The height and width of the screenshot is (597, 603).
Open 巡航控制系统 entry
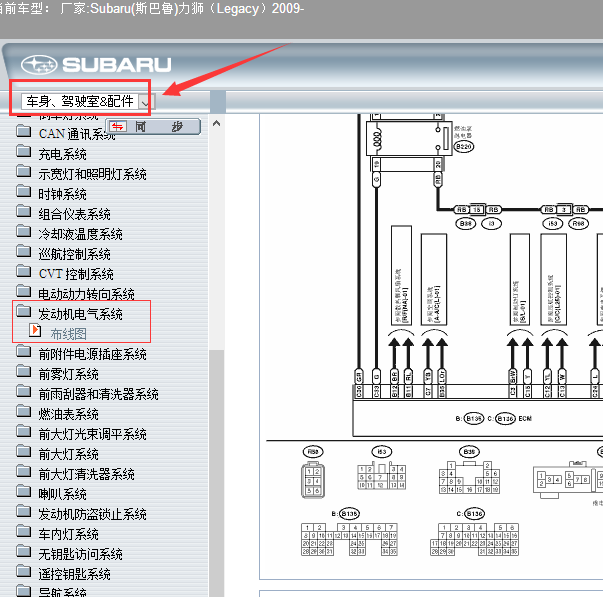point(74,254)
